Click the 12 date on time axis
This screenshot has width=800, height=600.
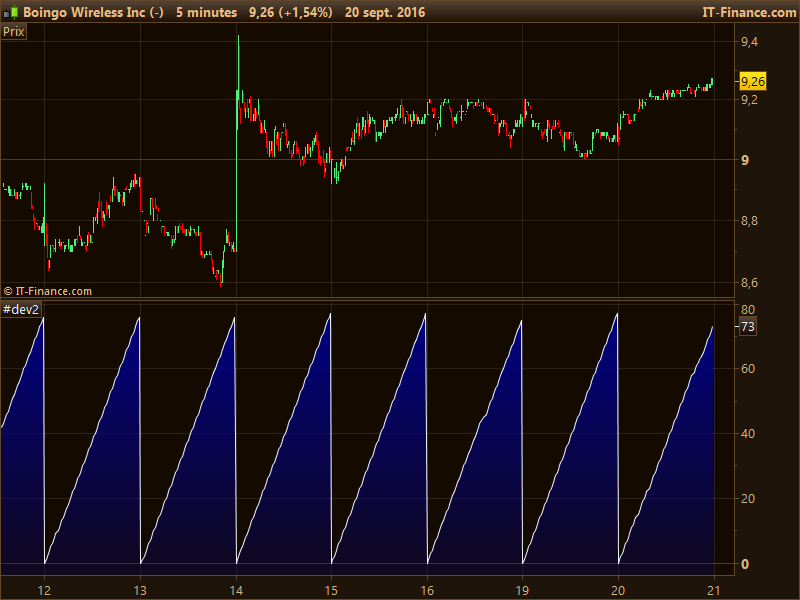click(x=44, y=590)
